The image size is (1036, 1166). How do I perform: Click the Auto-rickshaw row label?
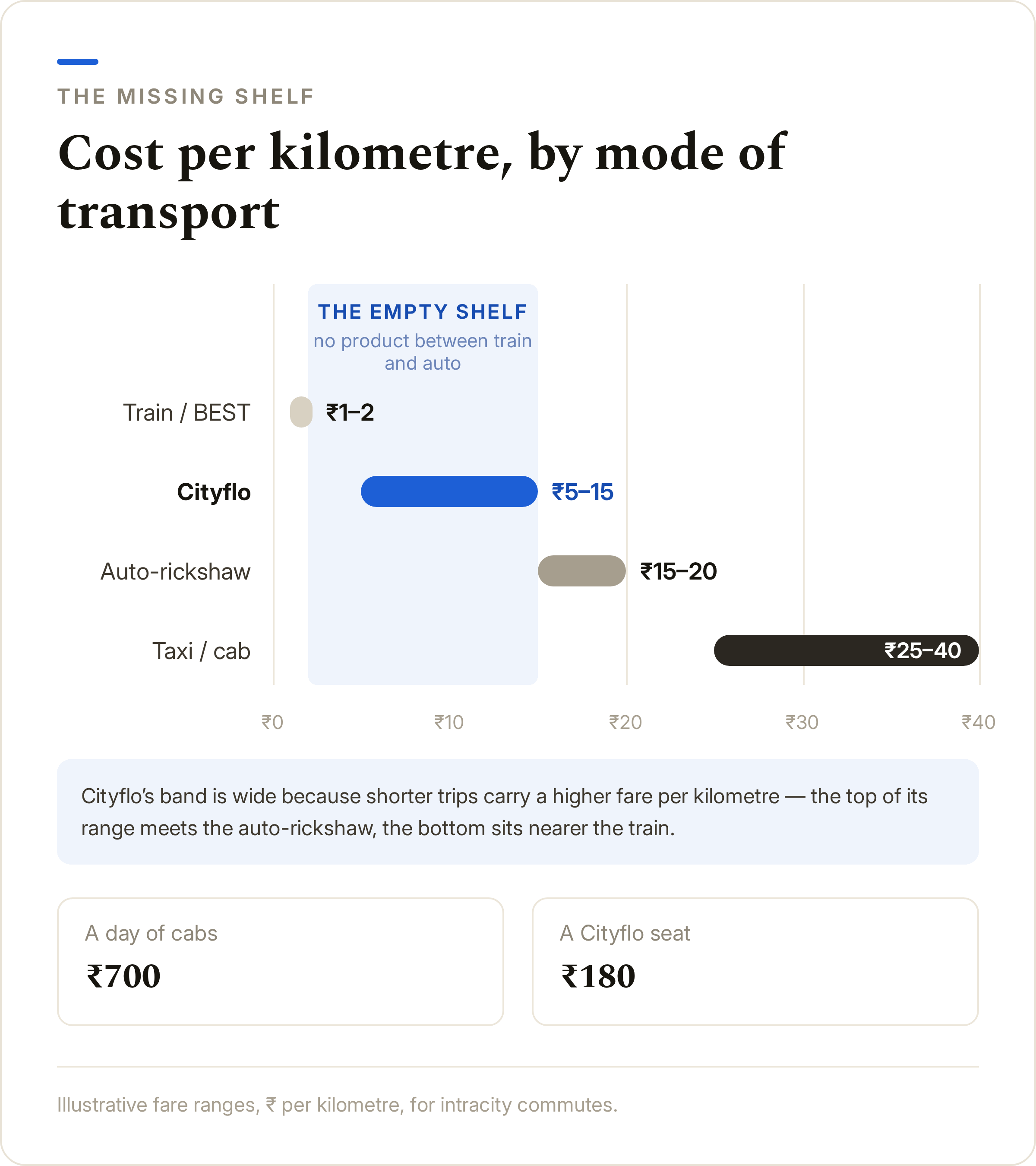pyautogui.click(x=176, y=571)
